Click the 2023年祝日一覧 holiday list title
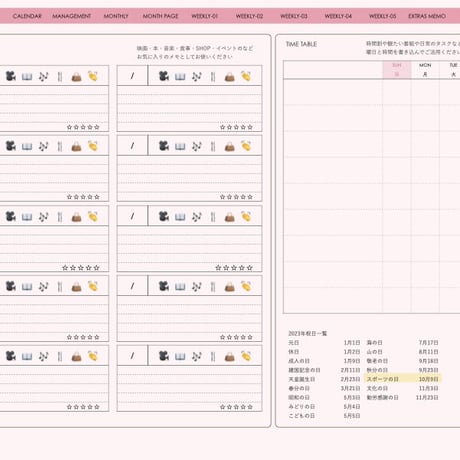Image resolution: width=460 pixels, height=460 pixels. (308, 333)
